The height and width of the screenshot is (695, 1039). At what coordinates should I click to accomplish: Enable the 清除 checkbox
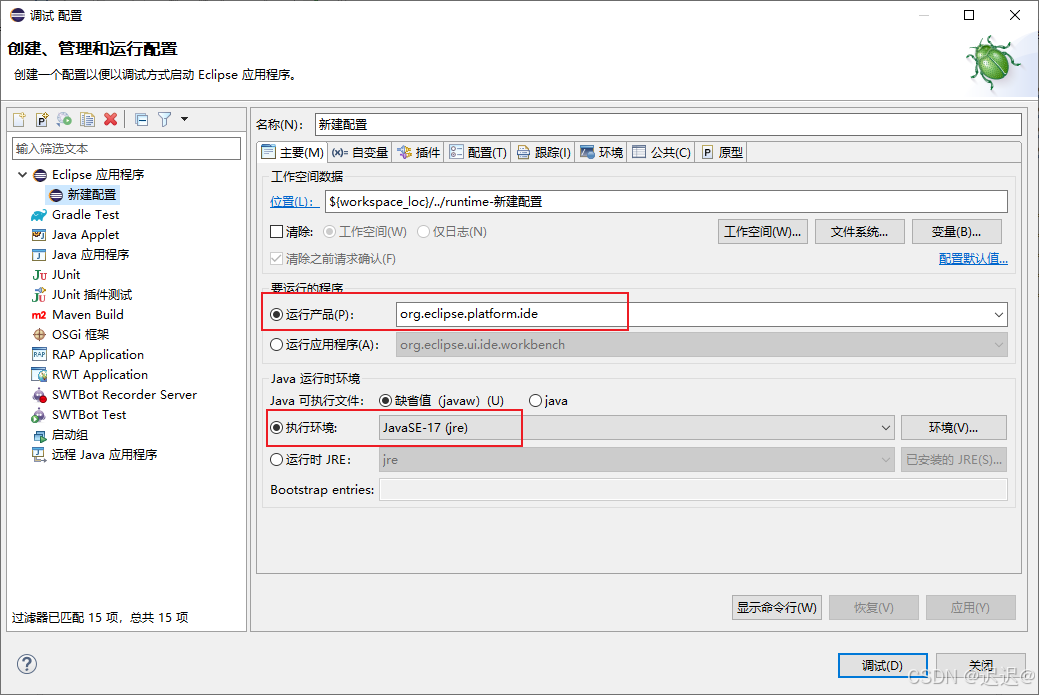click(276, 231)
